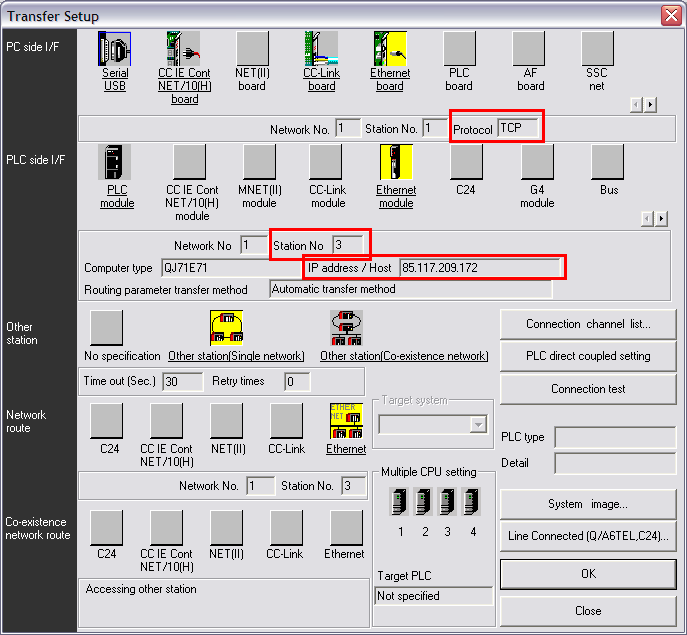Choose the PLC board icon
This screenshot has height=635, width=687.
[x=459, y=49]
